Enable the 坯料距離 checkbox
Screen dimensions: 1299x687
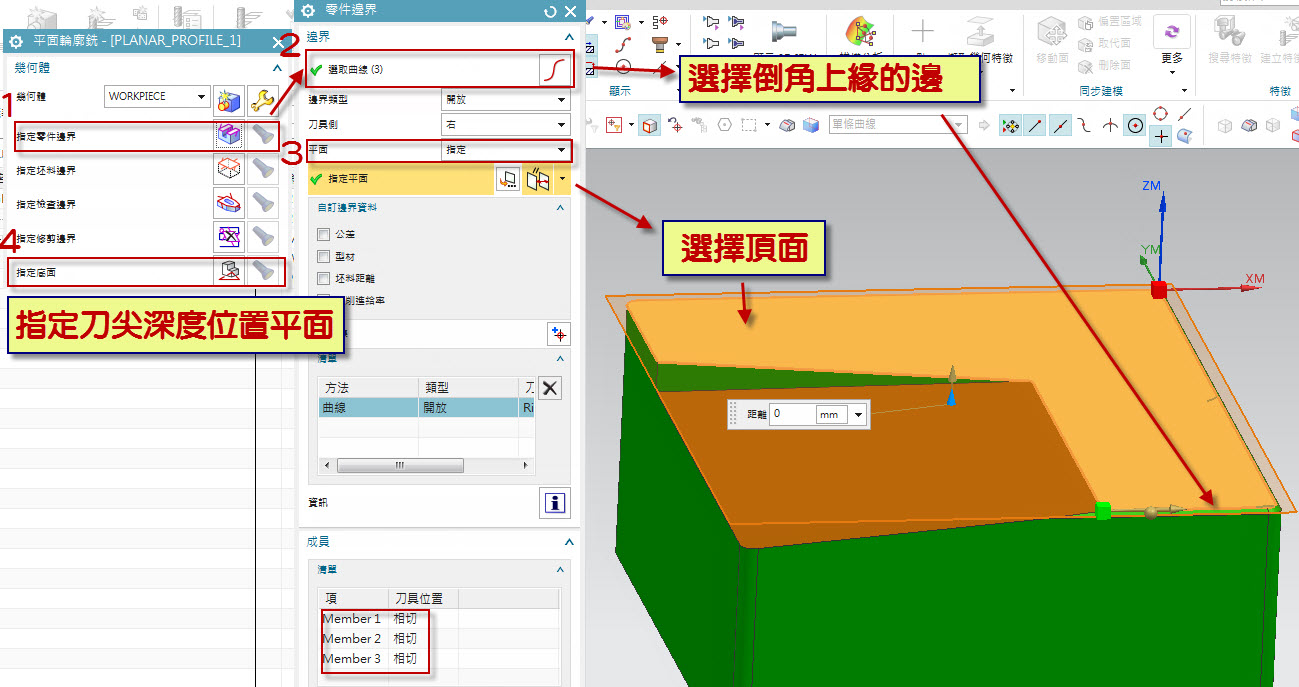tap(323, 278)
